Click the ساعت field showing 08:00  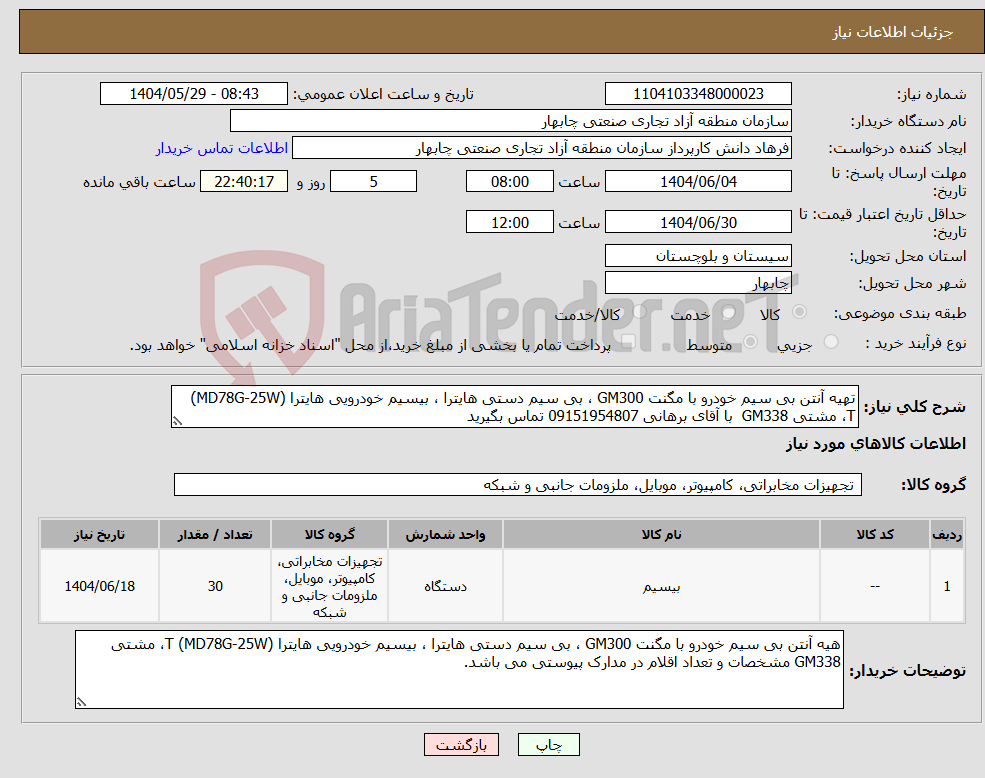(510, 181)
